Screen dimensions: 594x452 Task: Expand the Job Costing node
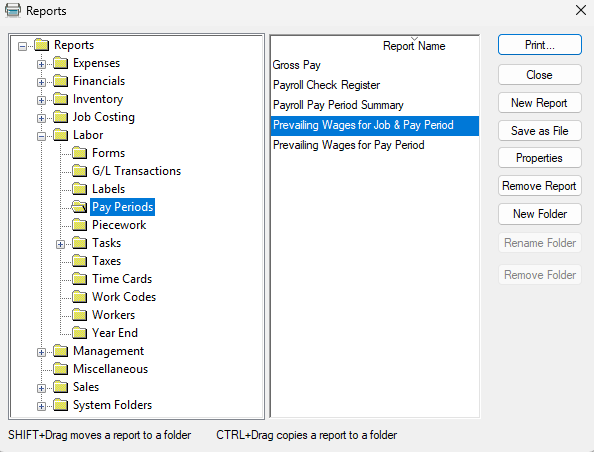41,118
